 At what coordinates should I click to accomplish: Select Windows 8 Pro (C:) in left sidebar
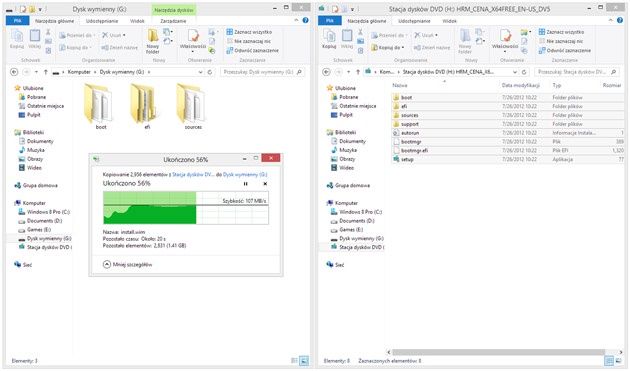click(x=44, y=212)
